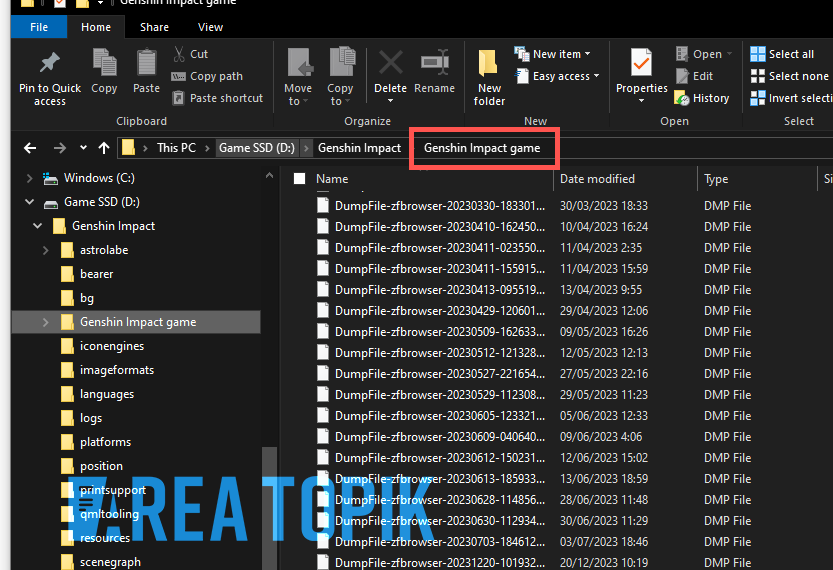Choose Copy path in Clipboard
Screen dimensions: 833x570
(x=207, y=76)
